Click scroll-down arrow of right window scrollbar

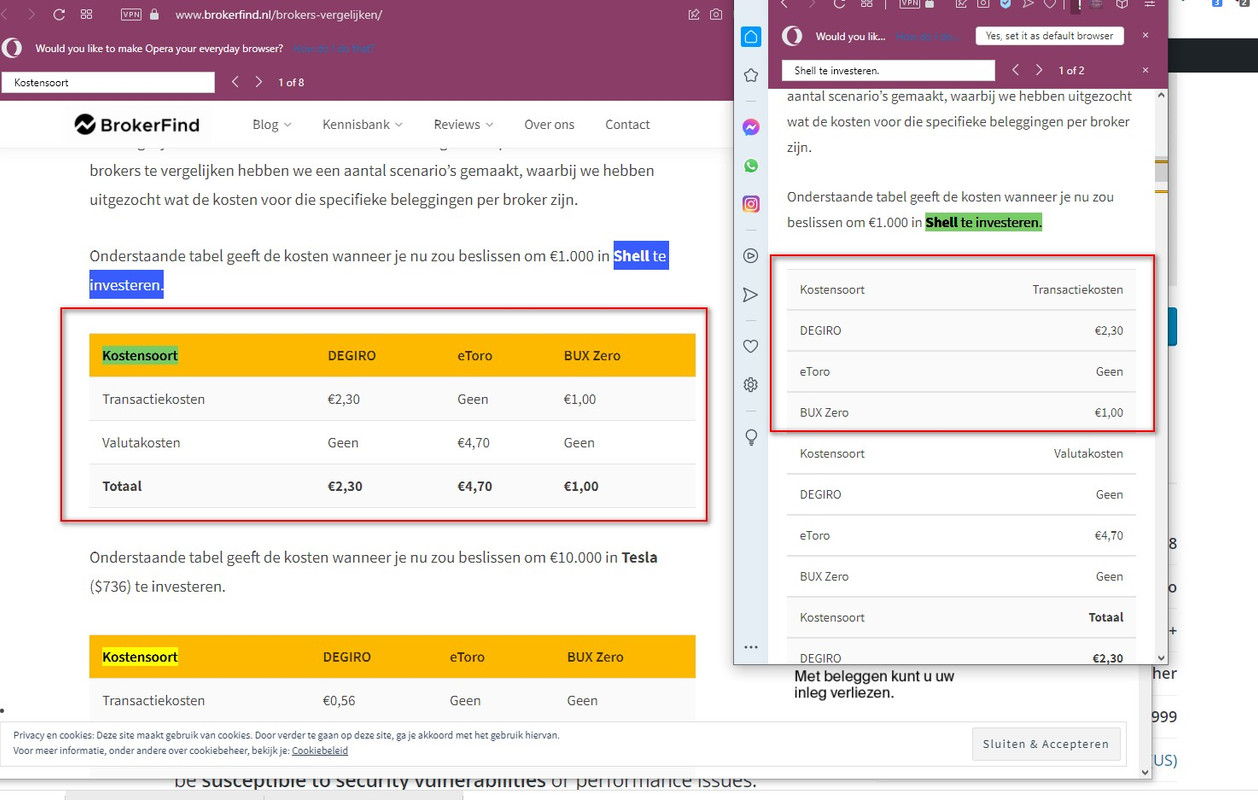1161,657
